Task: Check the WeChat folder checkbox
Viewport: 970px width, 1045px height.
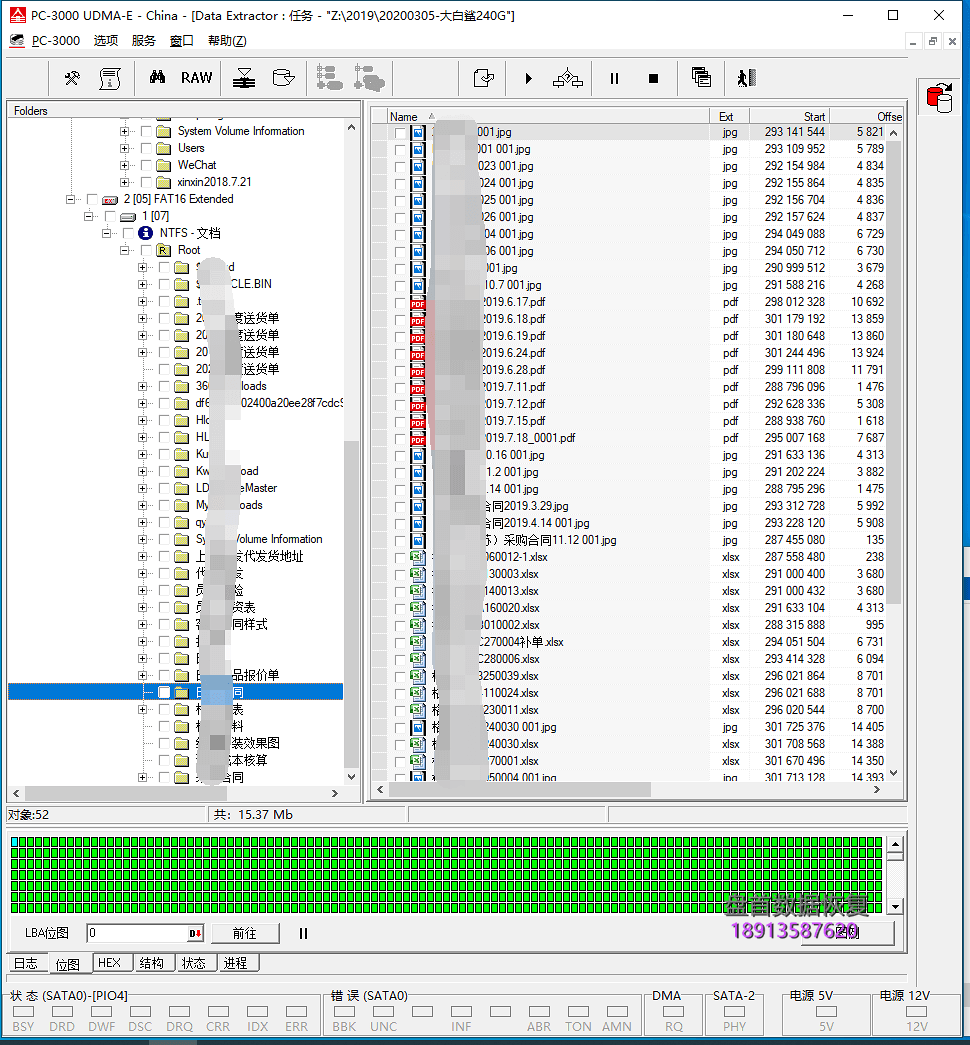Action: (x=146, y=165)
